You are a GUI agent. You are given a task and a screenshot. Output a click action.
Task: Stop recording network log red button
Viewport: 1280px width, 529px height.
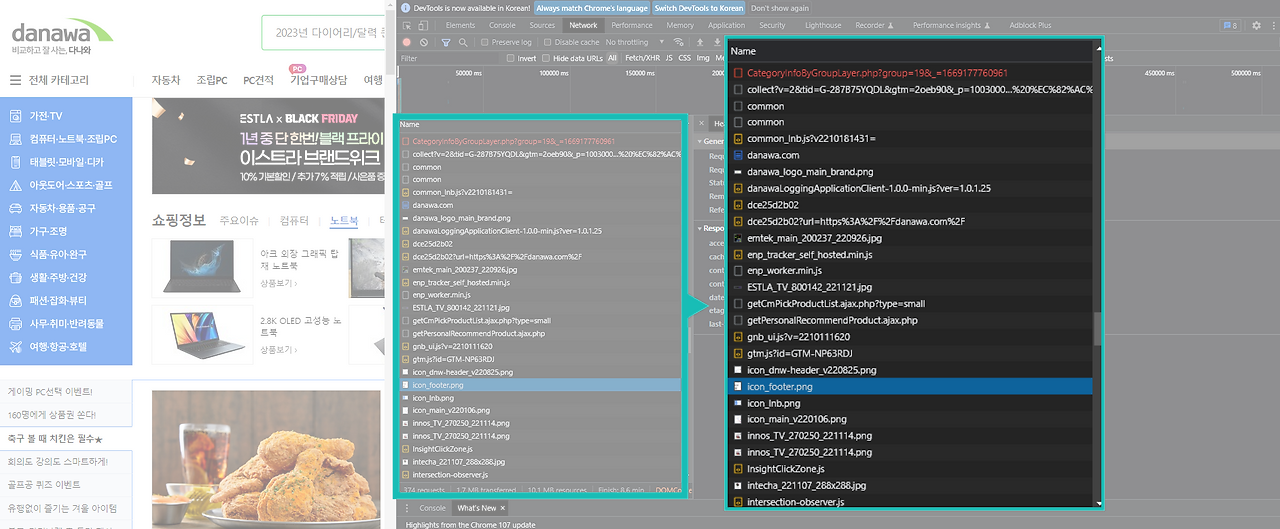[x=407, y=42]
